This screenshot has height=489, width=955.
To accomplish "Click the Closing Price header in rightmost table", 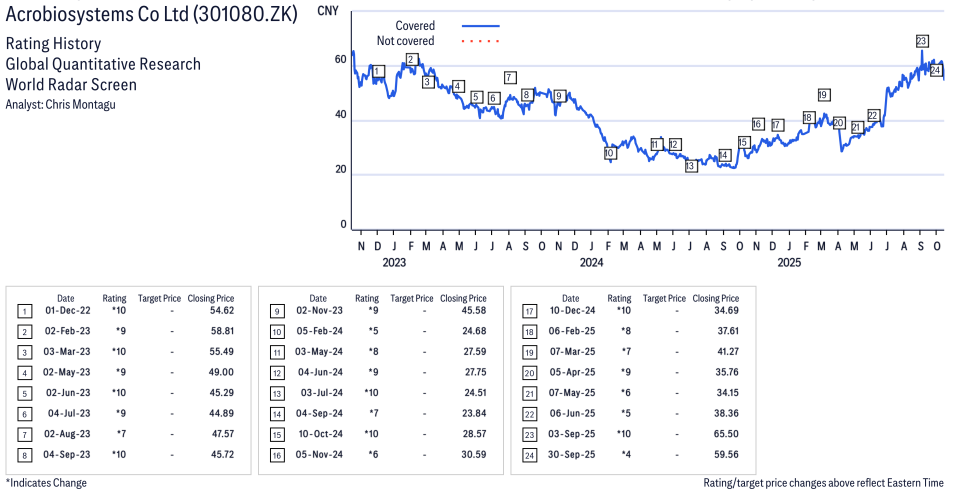I will [x=715, y=298].
